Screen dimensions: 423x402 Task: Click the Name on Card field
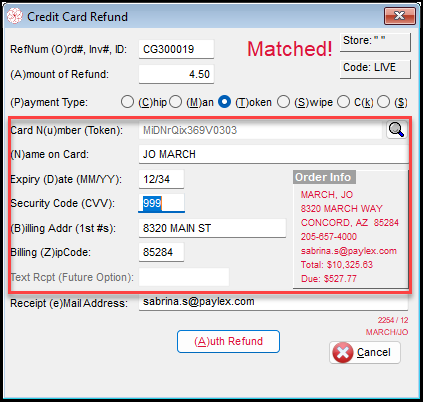coord(274,154)
